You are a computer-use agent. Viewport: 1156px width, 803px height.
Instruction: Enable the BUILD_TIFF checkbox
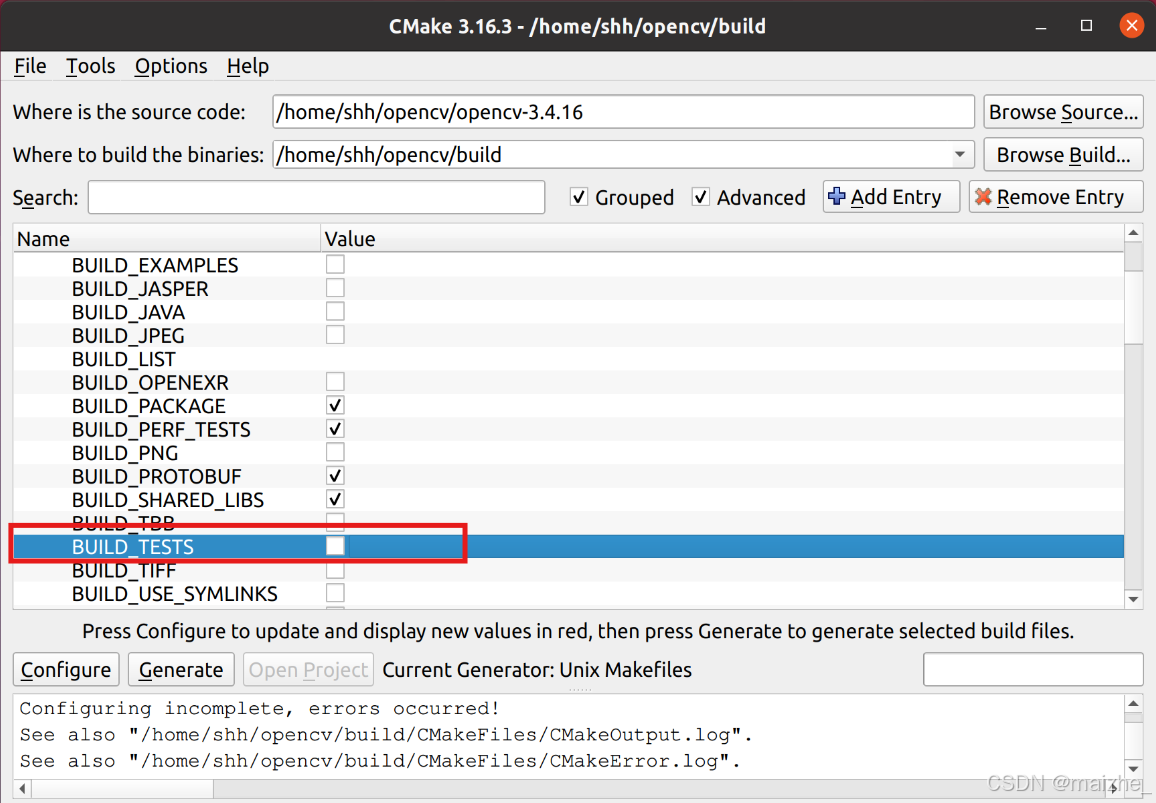tap(335, 570)
